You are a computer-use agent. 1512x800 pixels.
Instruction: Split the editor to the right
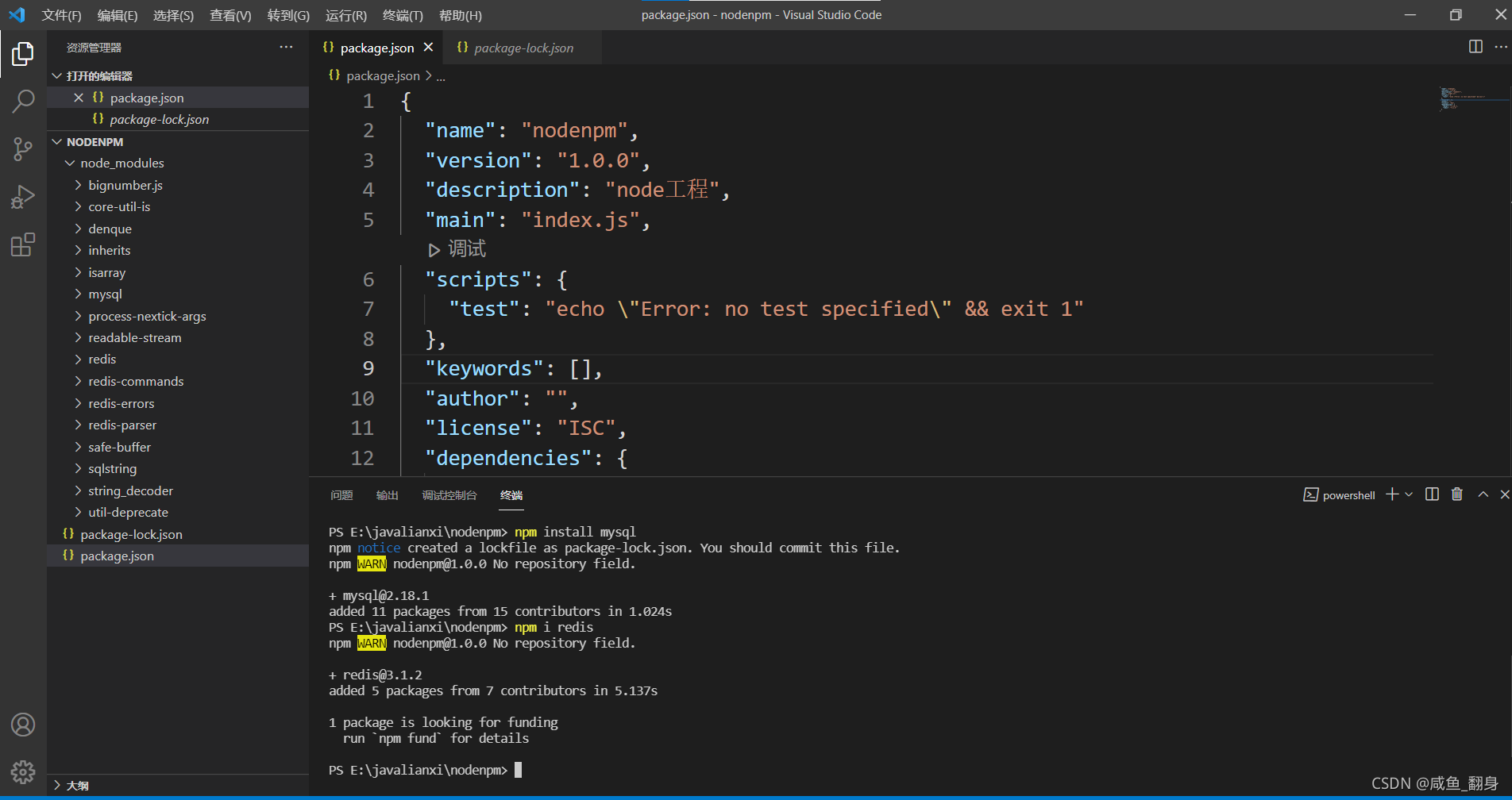click(x=1475, y=47)
